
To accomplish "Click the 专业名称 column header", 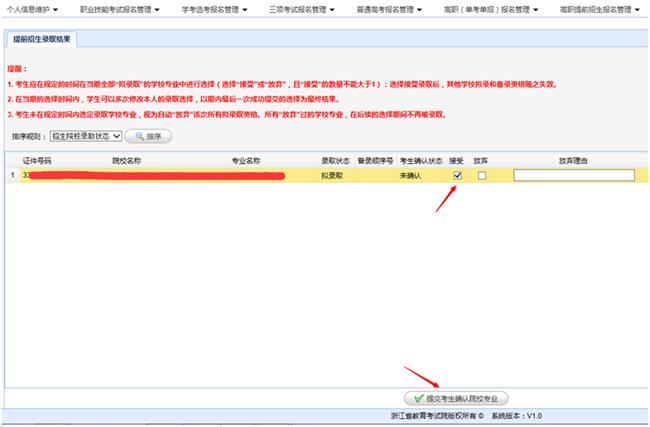I will click(x=246, y=160).
